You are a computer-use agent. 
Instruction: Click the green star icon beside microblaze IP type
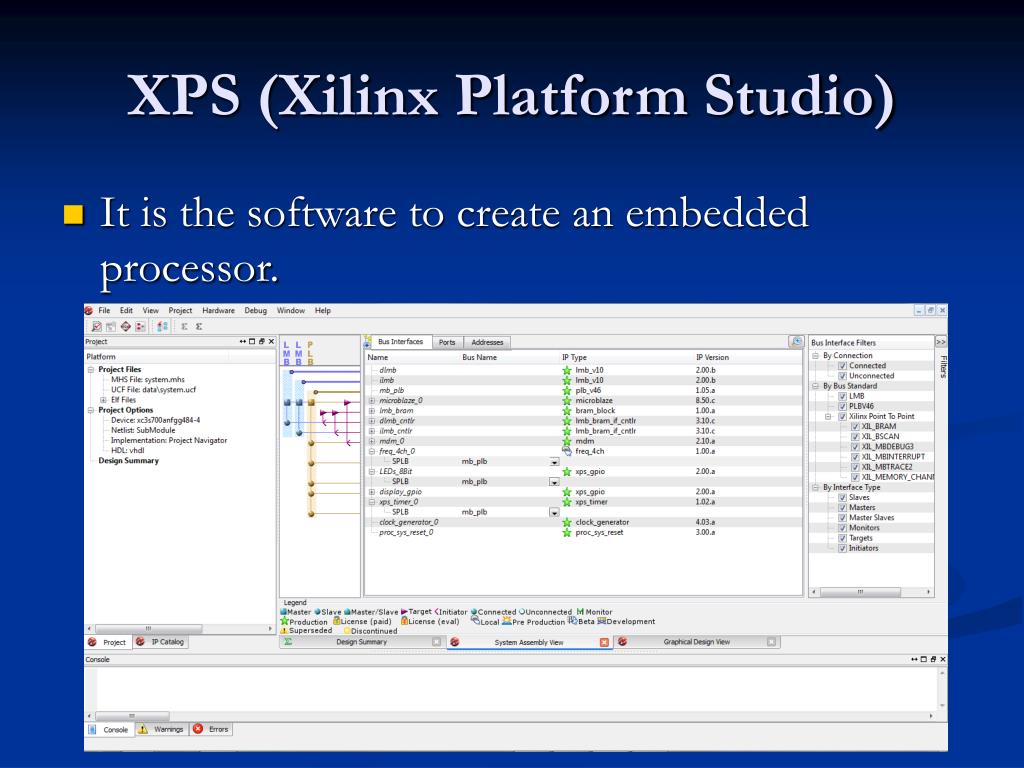[x=567, y=401]
